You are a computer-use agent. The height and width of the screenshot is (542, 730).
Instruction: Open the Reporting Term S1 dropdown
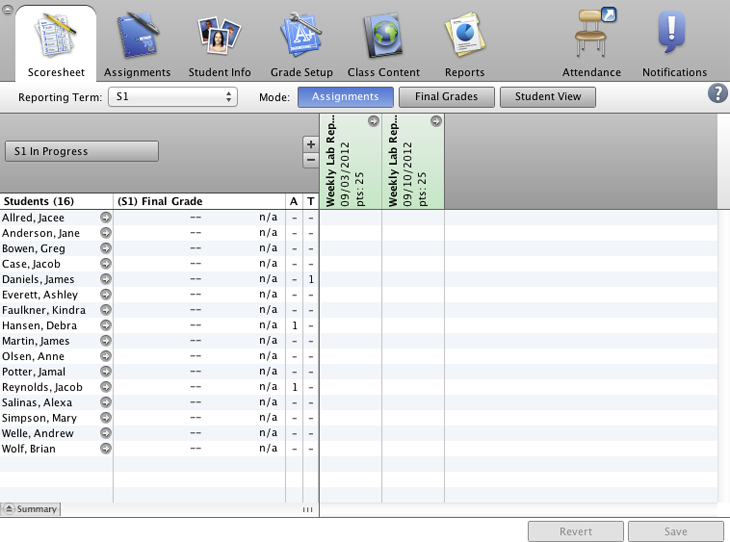pos(172,97)
